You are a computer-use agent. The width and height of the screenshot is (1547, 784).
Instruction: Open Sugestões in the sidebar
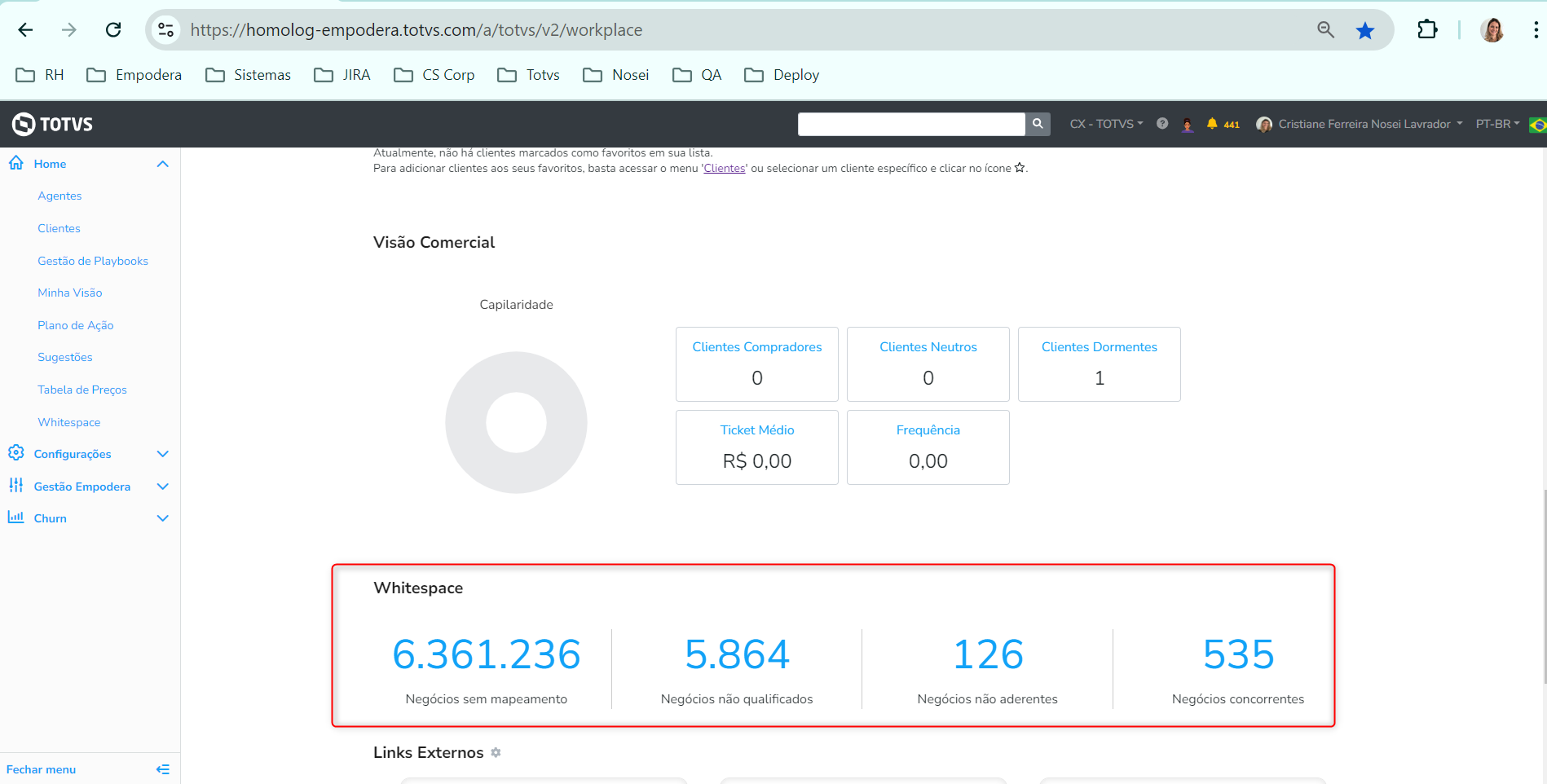65,357
